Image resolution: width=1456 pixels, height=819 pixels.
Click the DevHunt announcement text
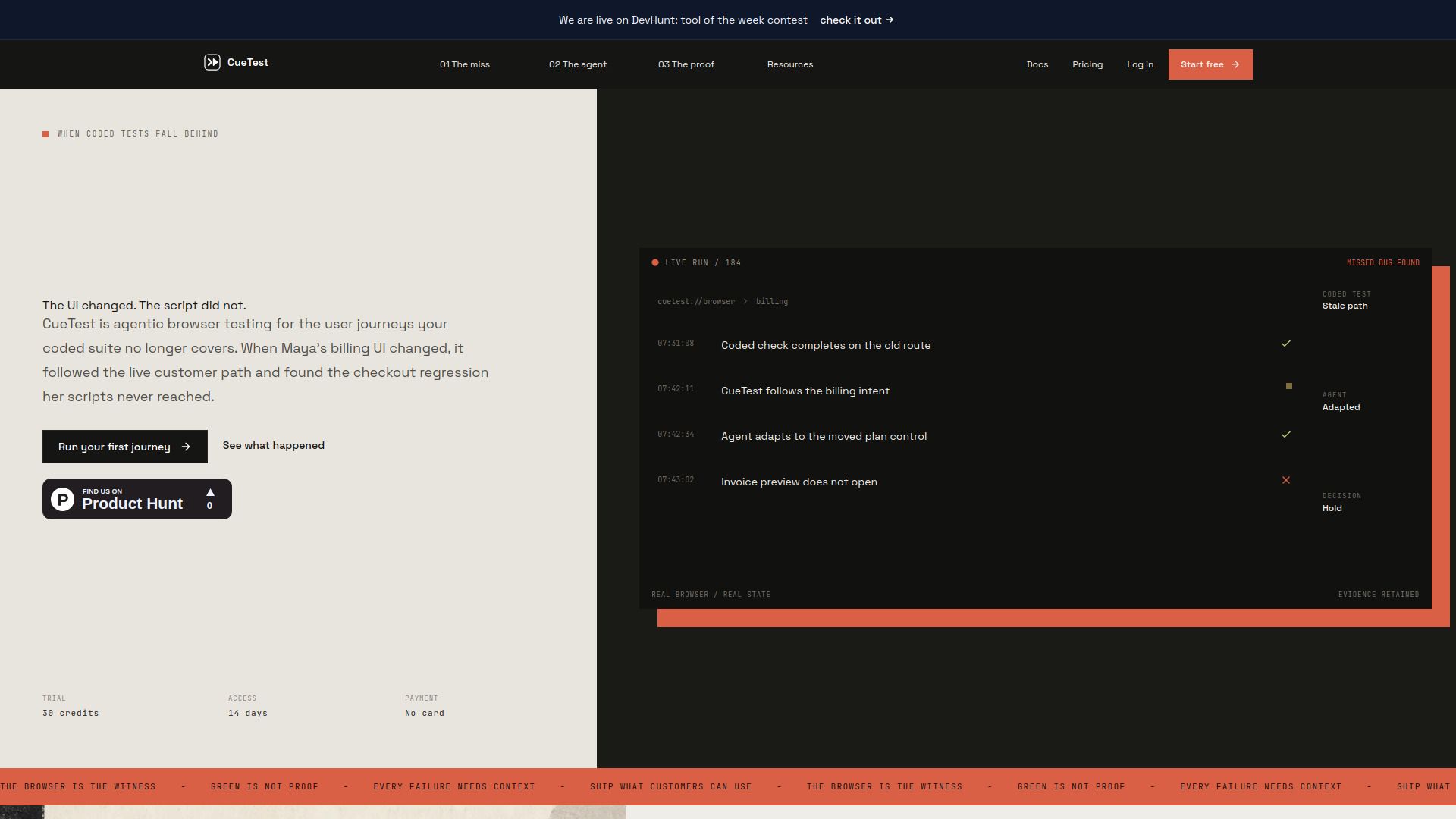tap(683, 20)
